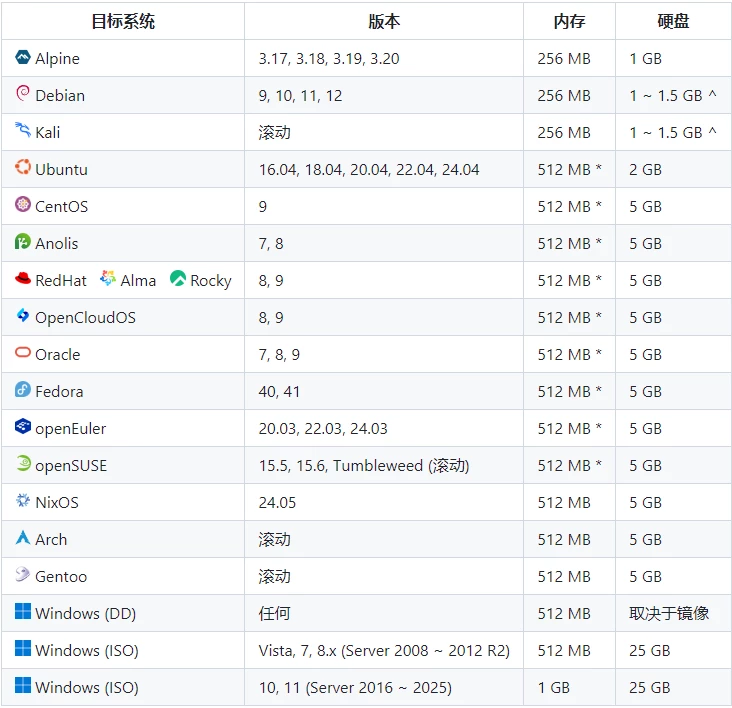Viewport: 732px width, 708px height.
Task: Click the 目标系统 column header
Action: [x=123, y=21]
